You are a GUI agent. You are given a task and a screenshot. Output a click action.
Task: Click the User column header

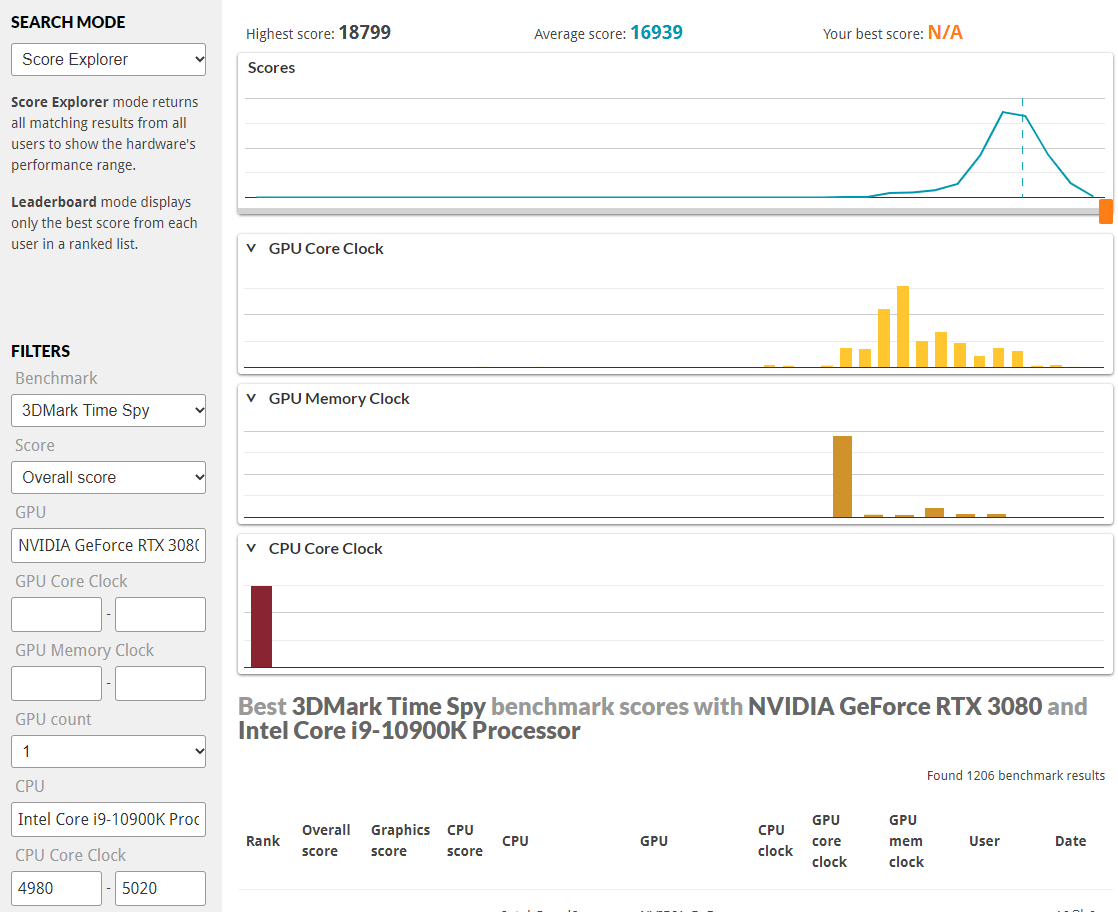tap(984, 841)
